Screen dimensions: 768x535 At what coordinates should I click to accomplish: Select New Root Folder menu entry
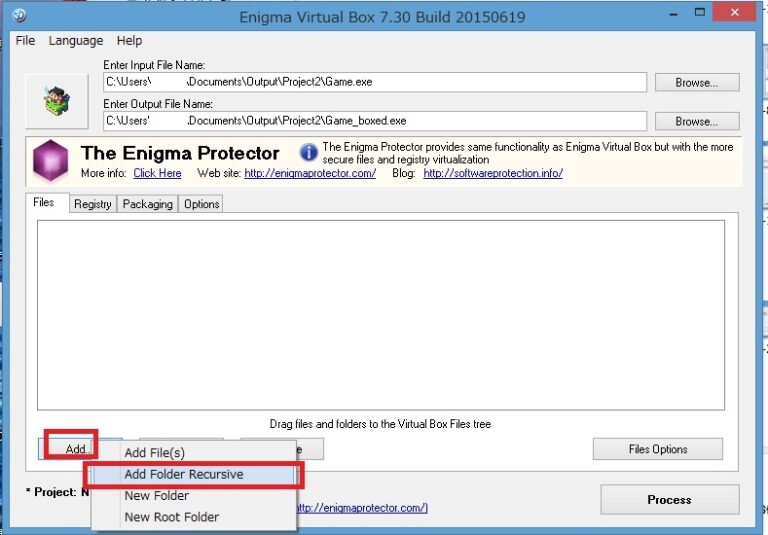point(171,517)
